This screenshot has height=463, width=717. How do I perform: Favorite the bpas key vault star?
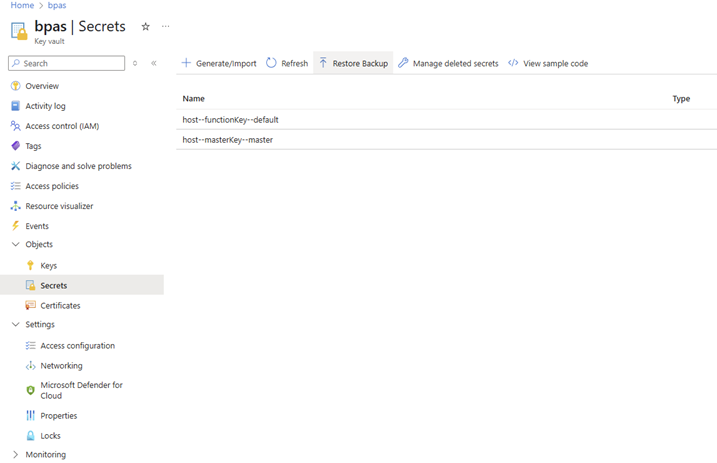145,27
